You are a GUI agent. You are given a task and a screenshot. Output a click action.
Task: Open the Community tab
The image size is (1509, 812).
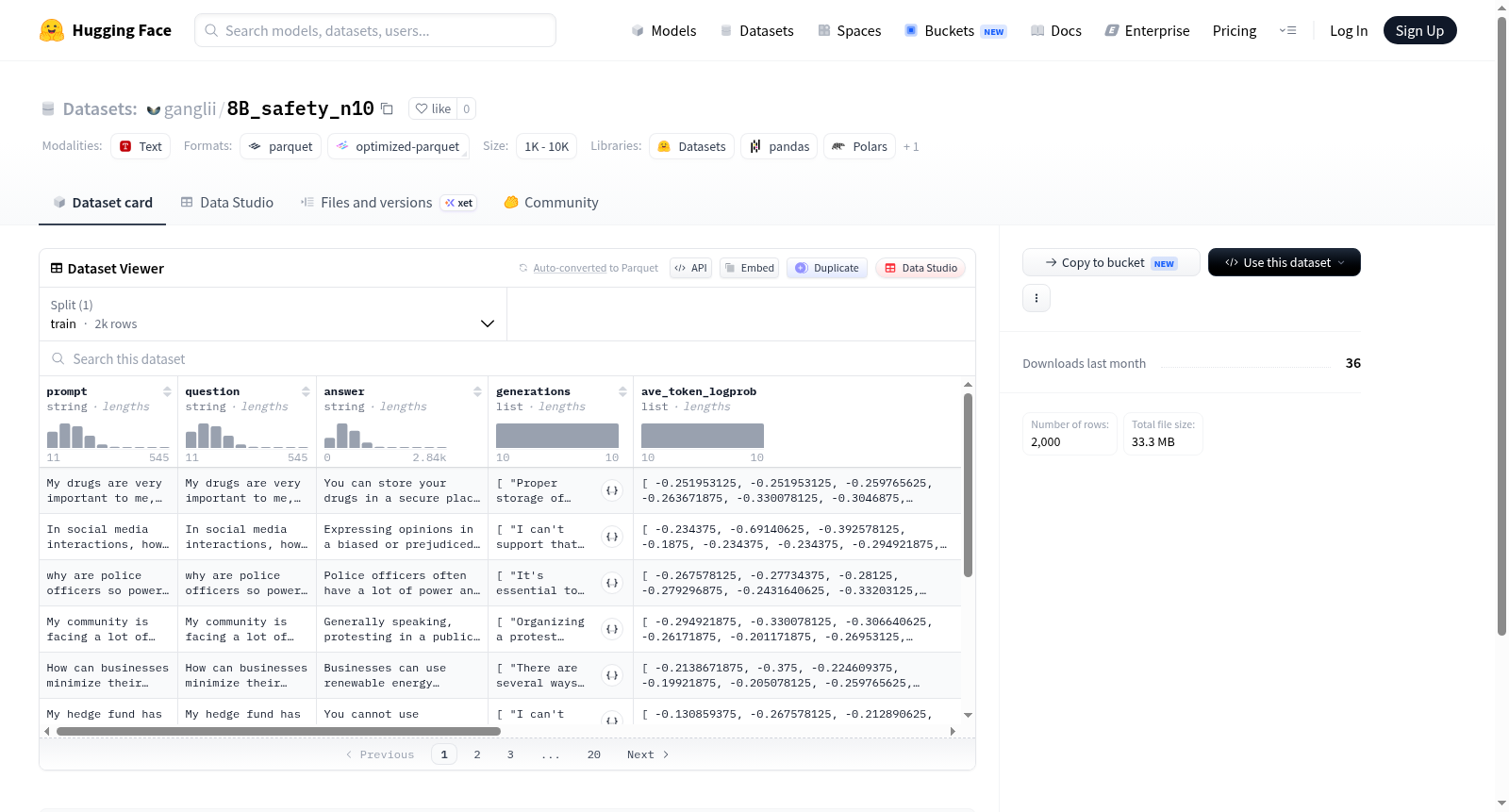(x=552, y=202)
